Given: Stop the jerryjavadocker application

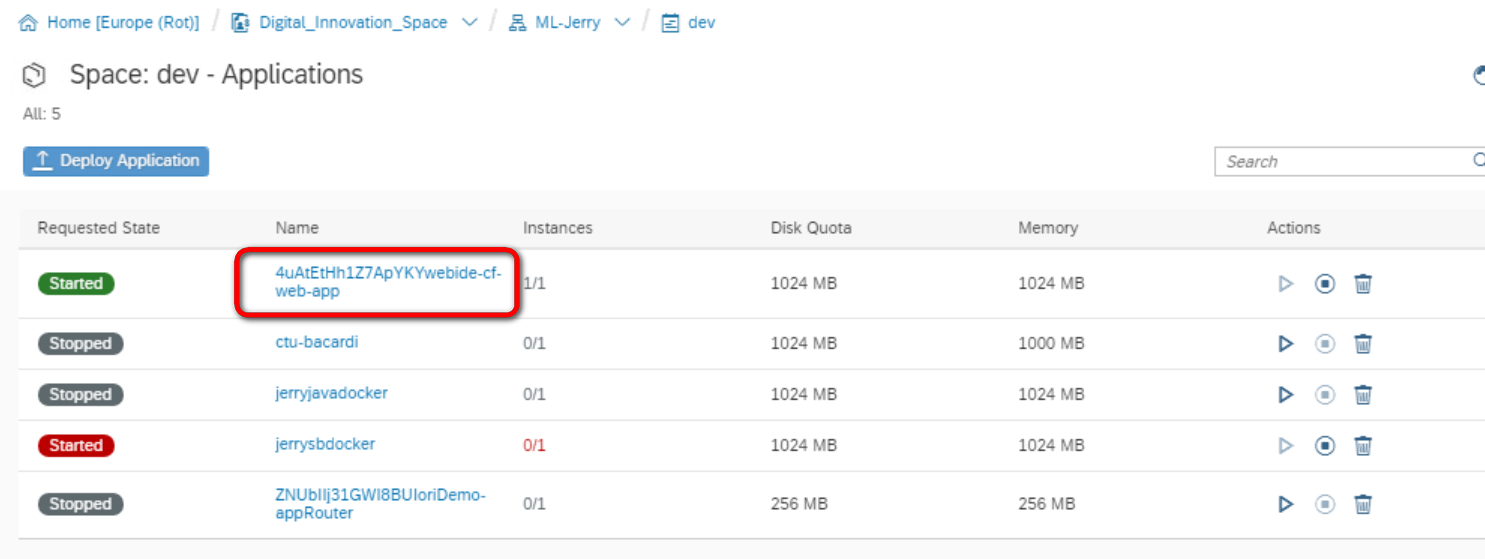Looking at the screenshot, I should tap(1325, 395).
